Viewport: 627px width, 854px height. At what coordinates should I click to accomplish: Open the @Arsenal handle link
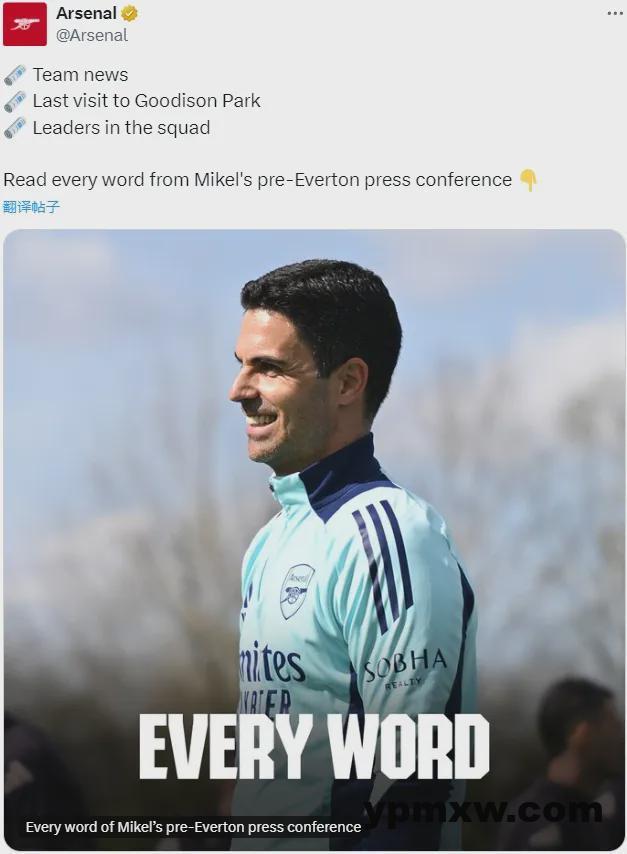pyautogui.click(x=92, y=35)
